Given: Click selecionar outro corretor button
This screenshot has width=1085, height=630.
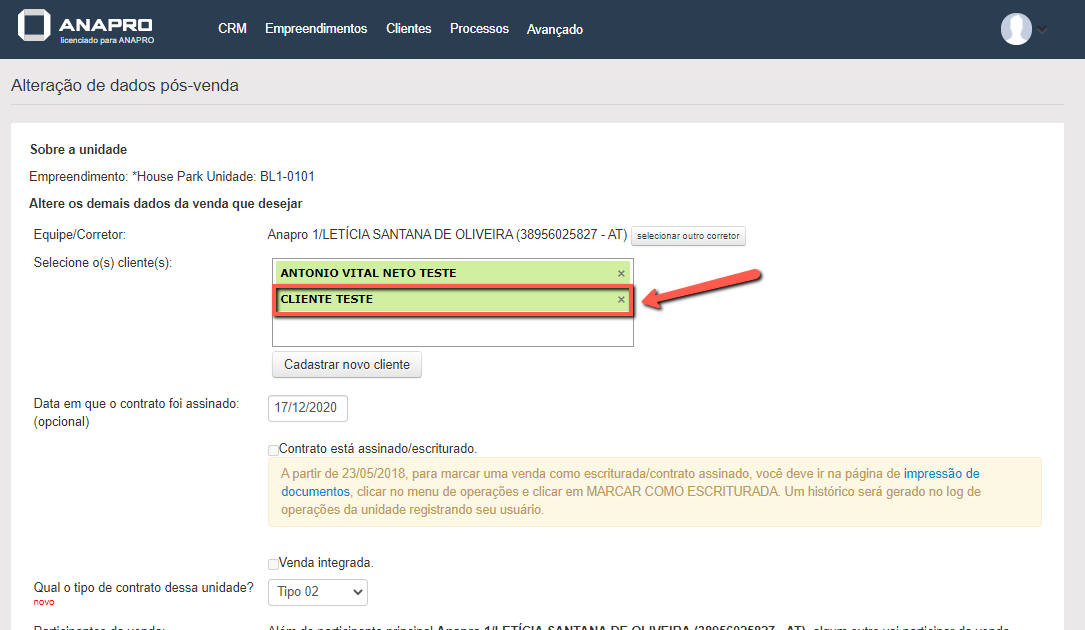Looking at the screenshot, I should coord(688,236).
